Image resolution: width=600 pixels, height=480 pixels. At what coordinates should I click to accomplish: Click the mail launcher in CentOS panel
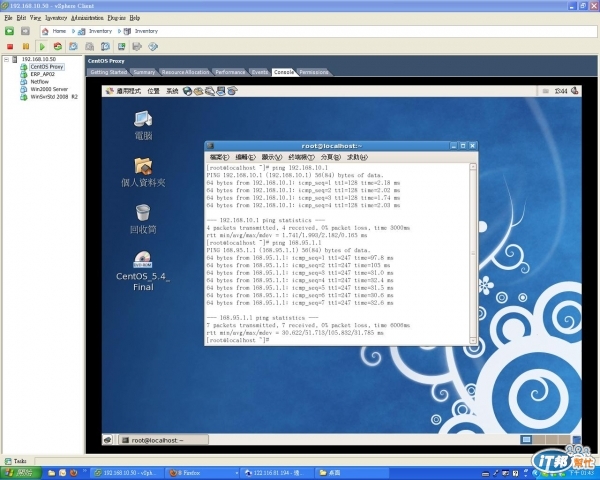198,91
